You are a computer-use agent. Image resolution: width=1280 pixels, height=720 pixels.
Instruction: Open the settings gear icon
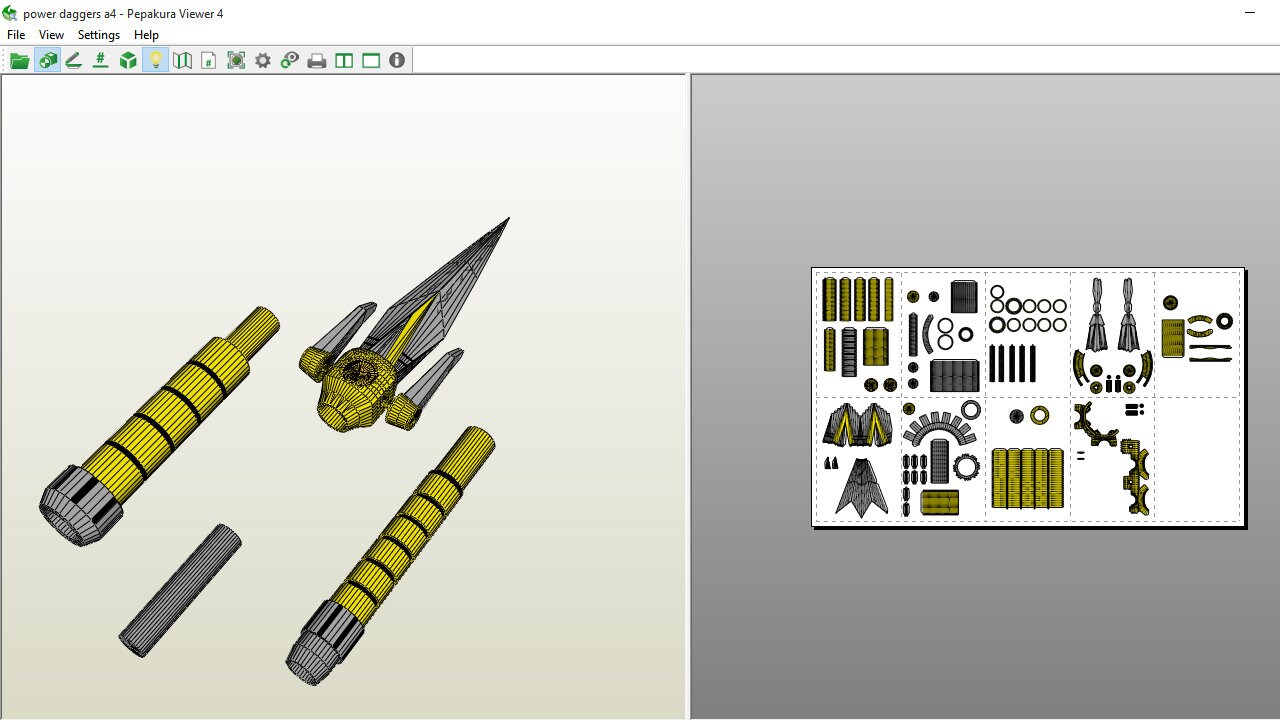point(263,59)
